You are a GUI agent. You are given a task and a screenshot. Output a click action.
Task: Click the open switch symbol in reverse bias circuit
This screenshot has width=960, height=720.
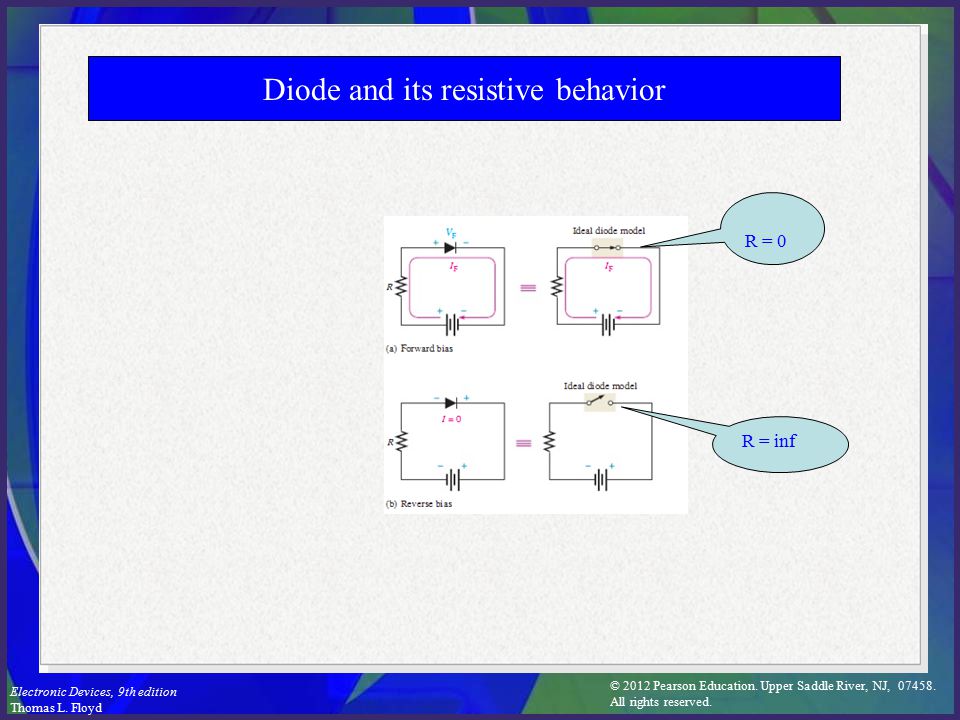[600, 402]
